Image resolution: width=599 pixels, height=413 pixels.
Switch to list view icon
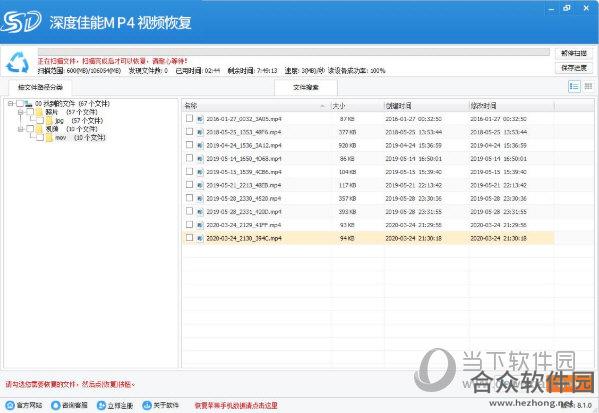tap(574, 86)
